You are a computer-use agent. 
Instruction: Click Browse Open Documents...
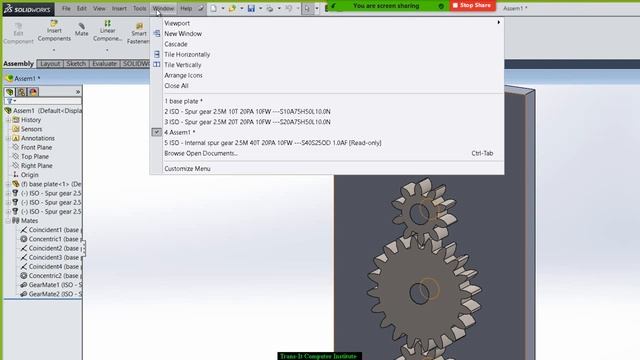coord(201,153)
